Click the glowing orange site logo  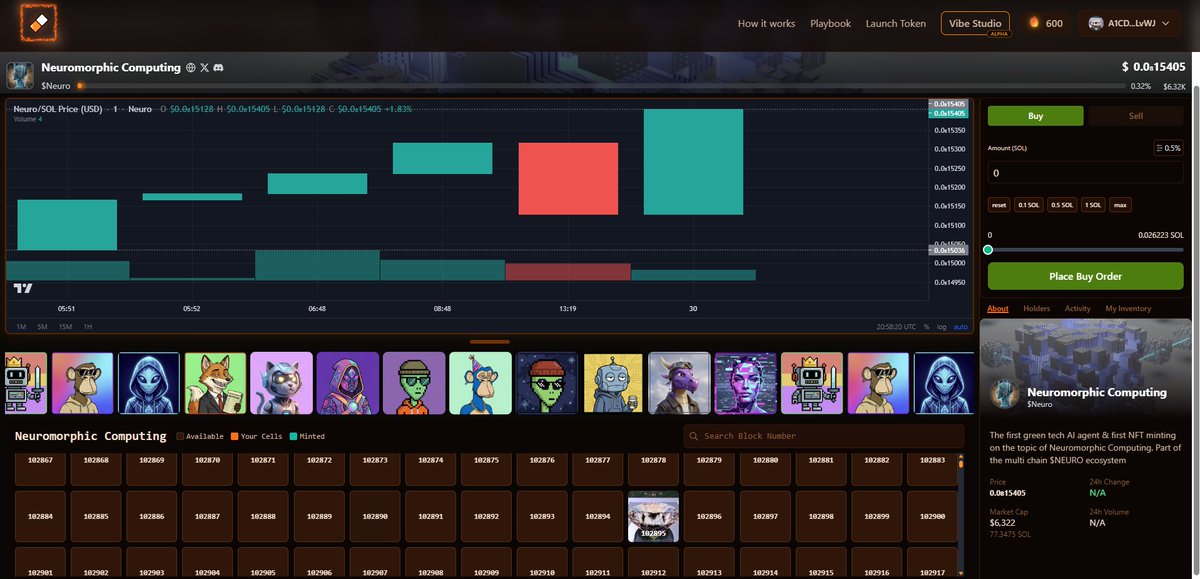(x=38, y=21)
